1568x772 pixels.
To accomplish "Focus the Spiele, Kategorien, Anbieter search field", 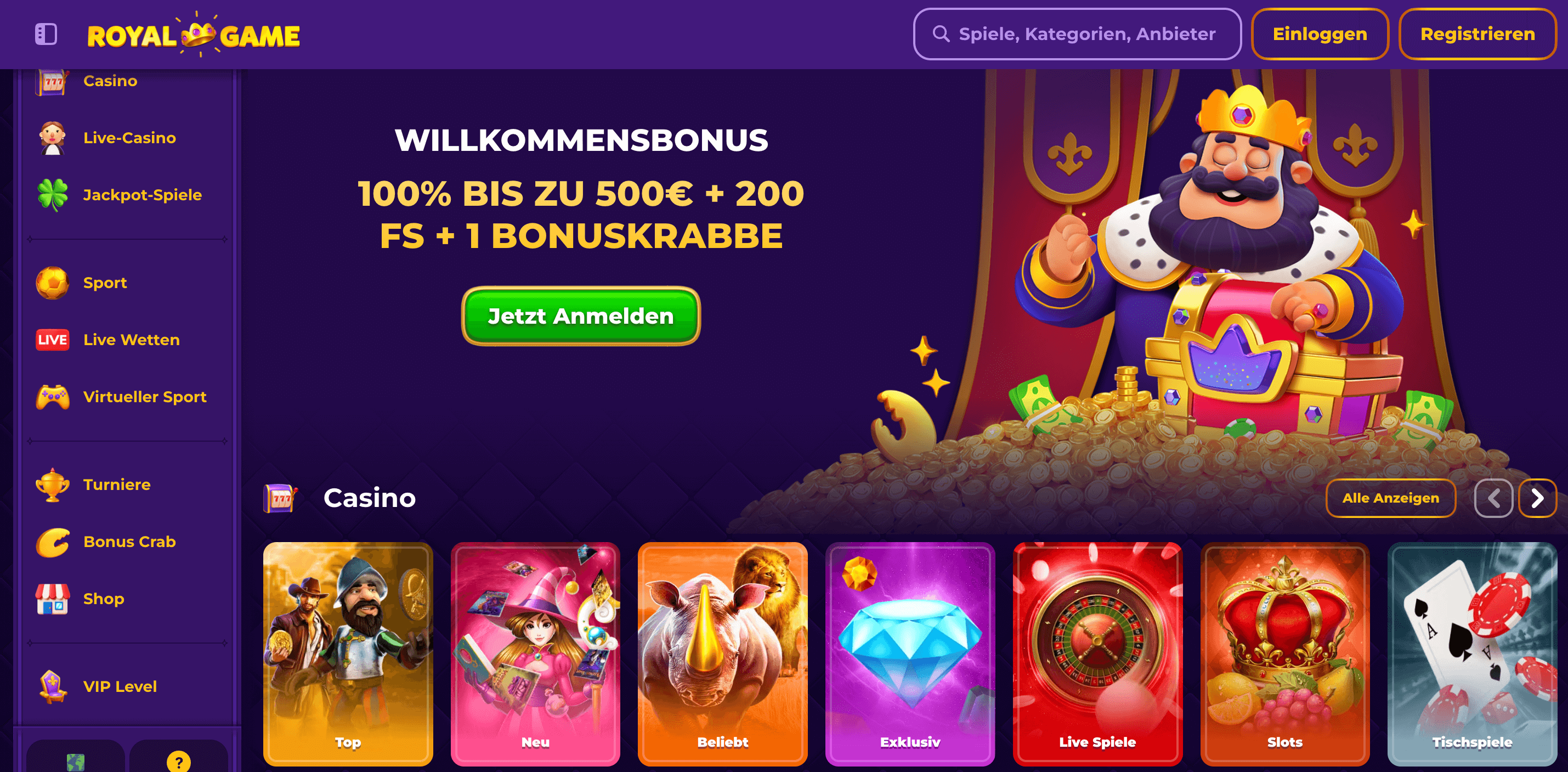I will (x=1077, y=34).
